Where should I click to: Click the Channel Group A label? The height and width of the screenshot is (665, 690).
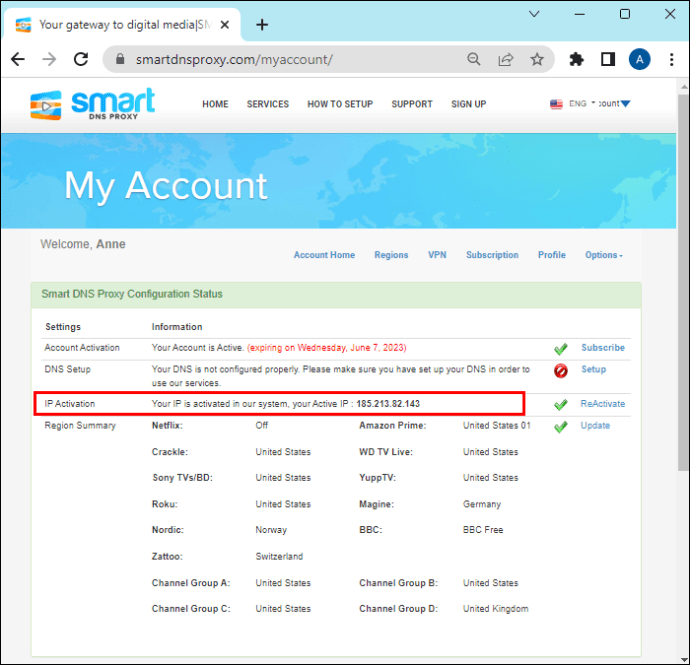point(191,583)
